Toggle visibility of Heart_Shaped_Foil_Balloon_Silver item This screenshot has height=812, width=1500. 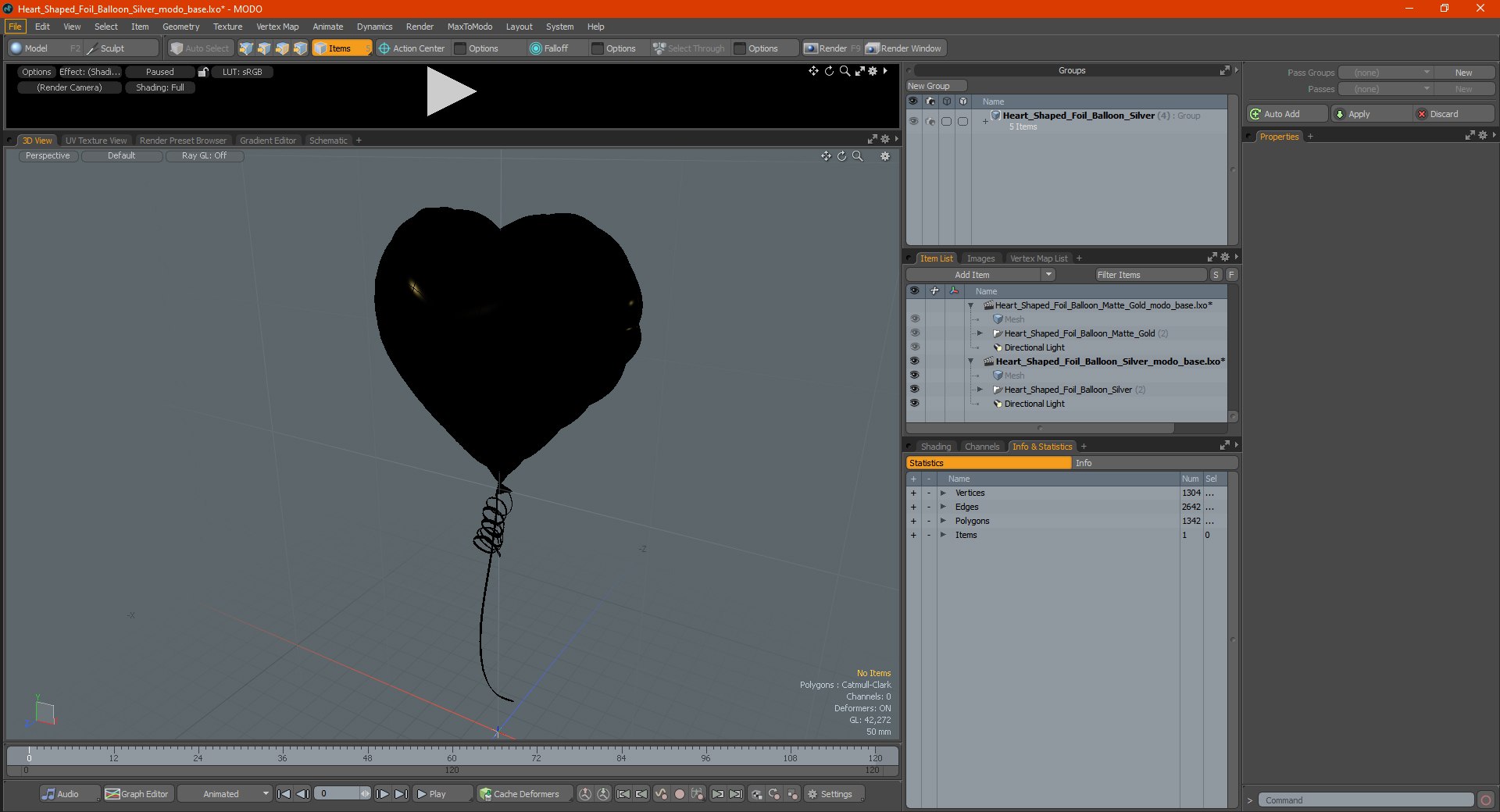click(914, 390)
